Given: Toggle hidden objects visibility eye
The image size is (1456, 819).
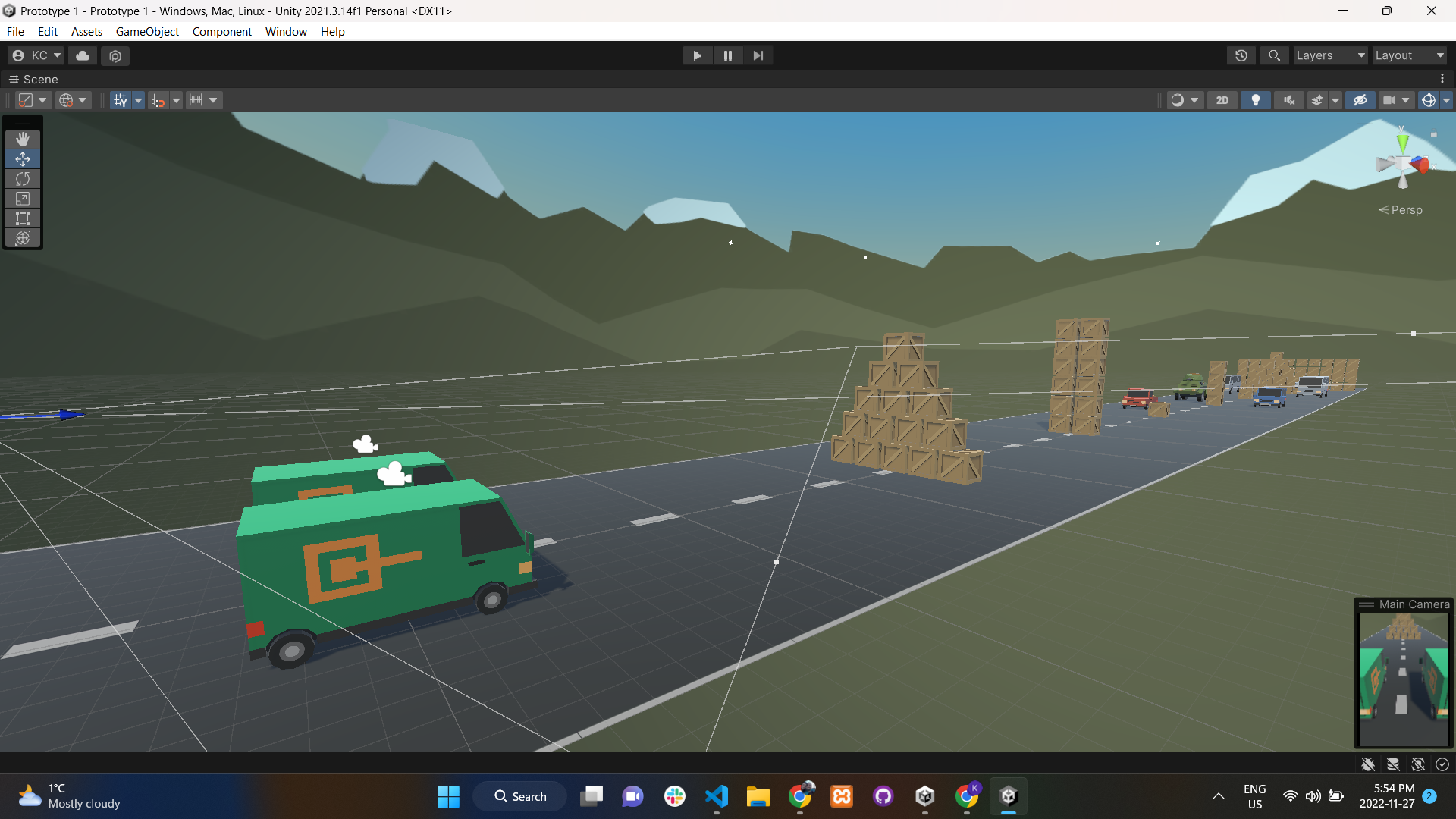Looking at the screenshot, I should (1360, 100).
